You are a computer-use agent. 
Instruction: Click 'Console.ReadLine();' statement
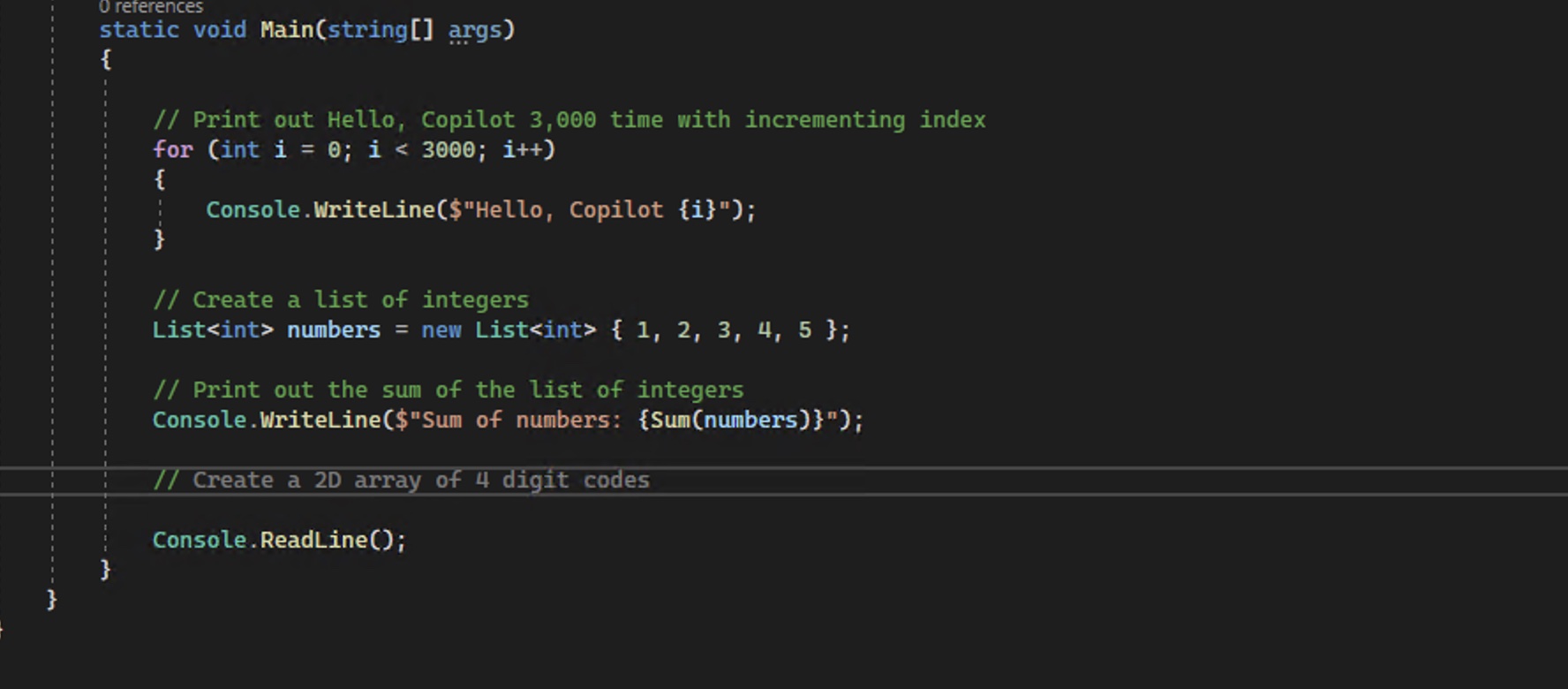279,541
